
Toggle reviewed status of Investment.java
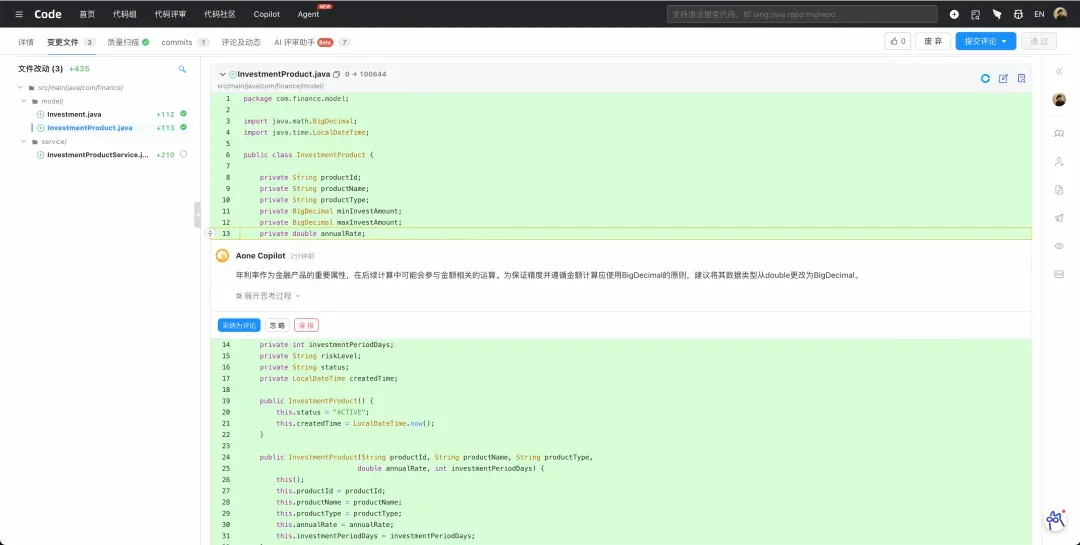[183, 114]
